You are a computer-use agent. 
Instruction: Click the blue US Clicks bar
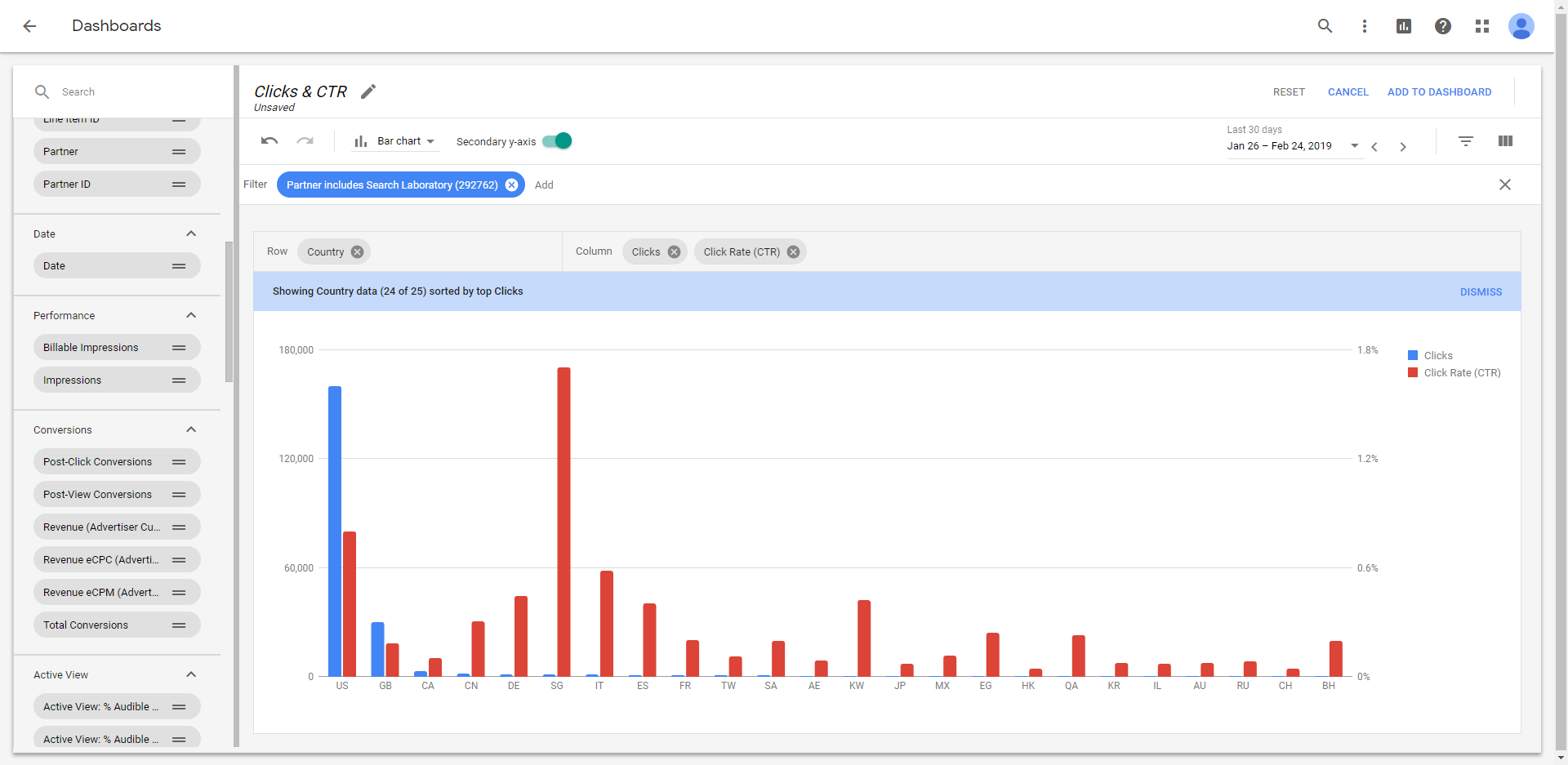pyautogui.click(x=335, y=531)
